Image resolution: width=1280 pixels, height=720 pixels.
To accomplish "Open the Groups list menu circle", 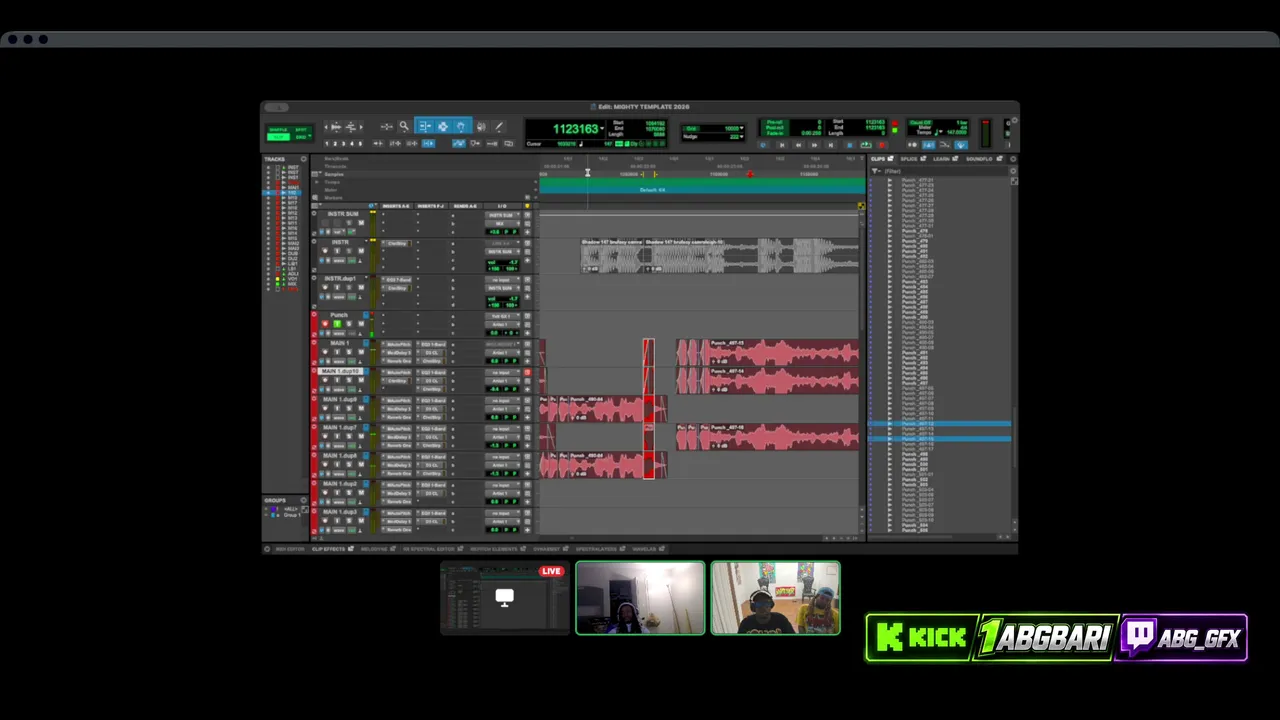I will point(304,499).
